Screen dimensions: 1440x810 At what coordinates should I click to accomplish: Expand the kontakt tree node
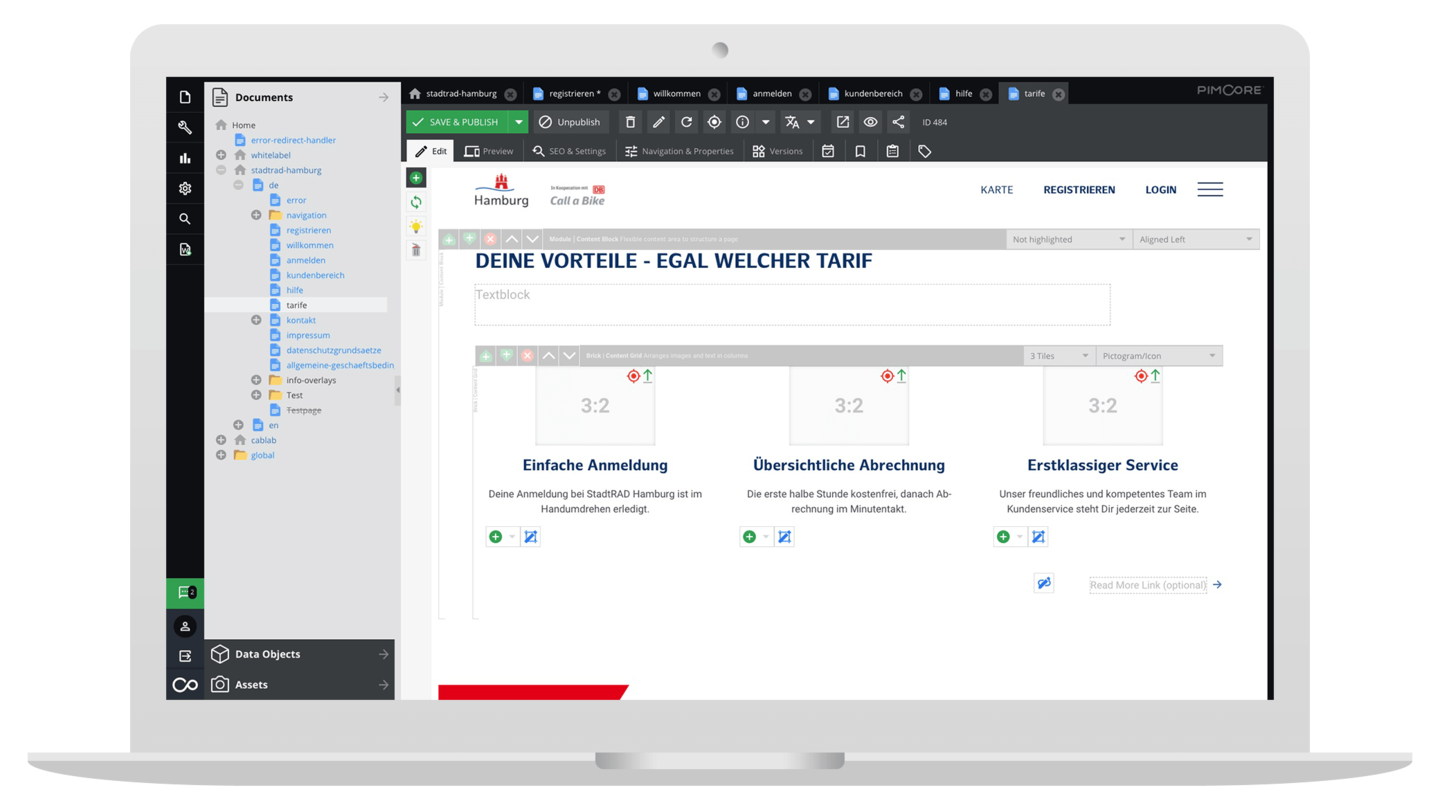[256, 320]
